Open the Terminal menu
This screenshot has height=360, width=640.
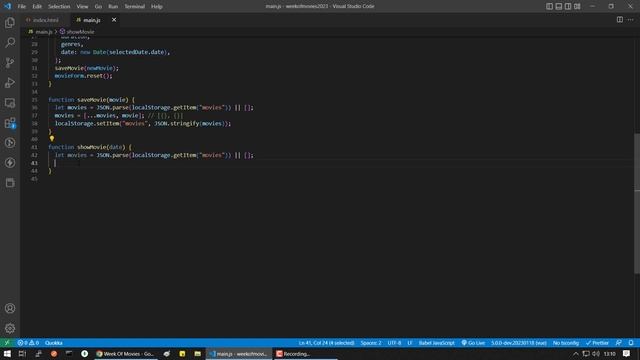[x=134, y=7]
